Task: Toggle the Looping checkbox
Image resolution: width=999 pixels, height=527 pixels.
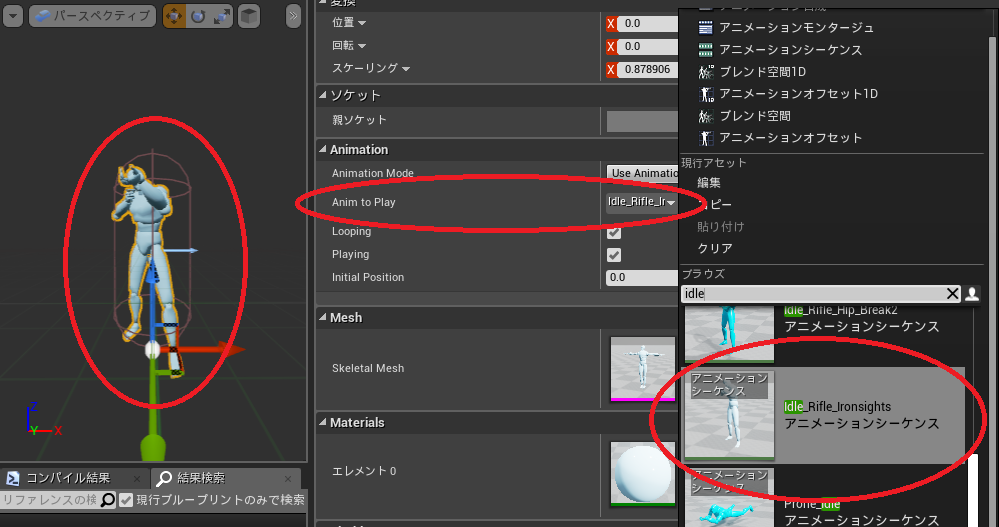Action: pos(614,232)
